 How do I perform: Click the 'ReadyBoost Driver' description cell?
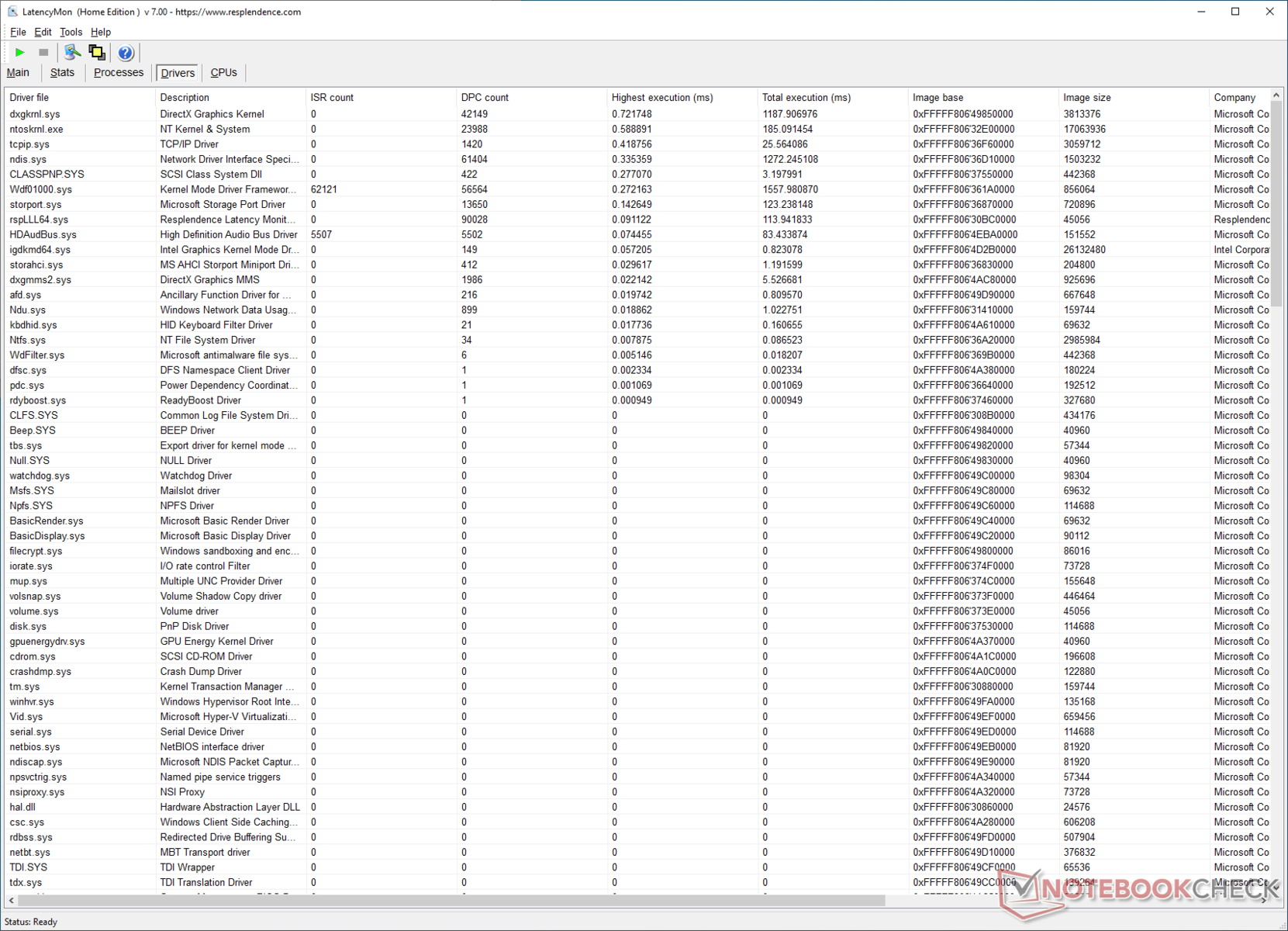(201, 400)
